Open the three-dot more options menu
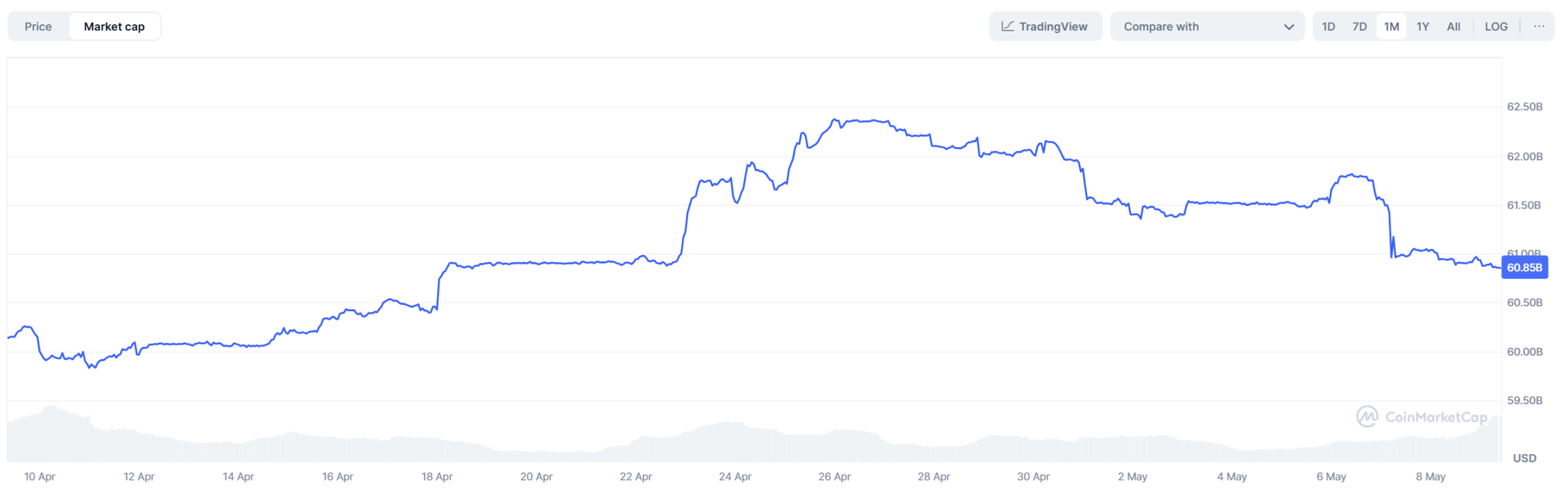Screen dimensions: 1568x504 (x=1539, y=26)
